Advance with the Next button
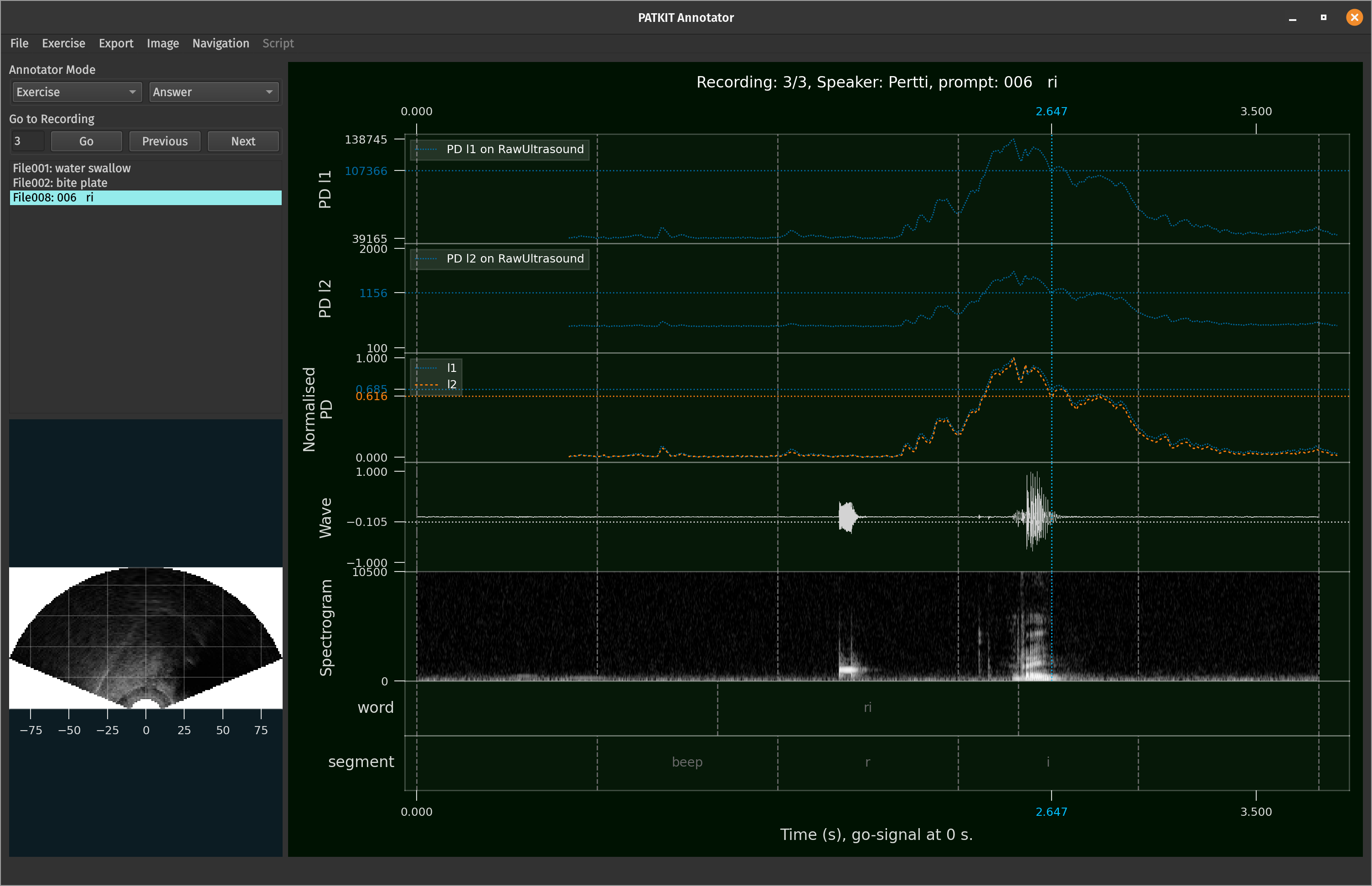 click(243, 141)
